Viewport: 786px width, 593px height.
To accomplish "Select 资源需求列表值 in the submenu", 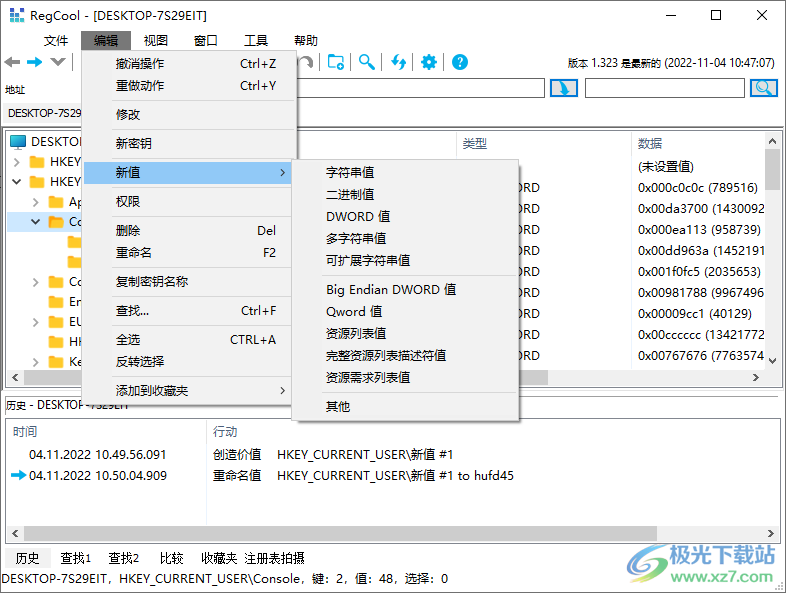I will tap(405, 378).
